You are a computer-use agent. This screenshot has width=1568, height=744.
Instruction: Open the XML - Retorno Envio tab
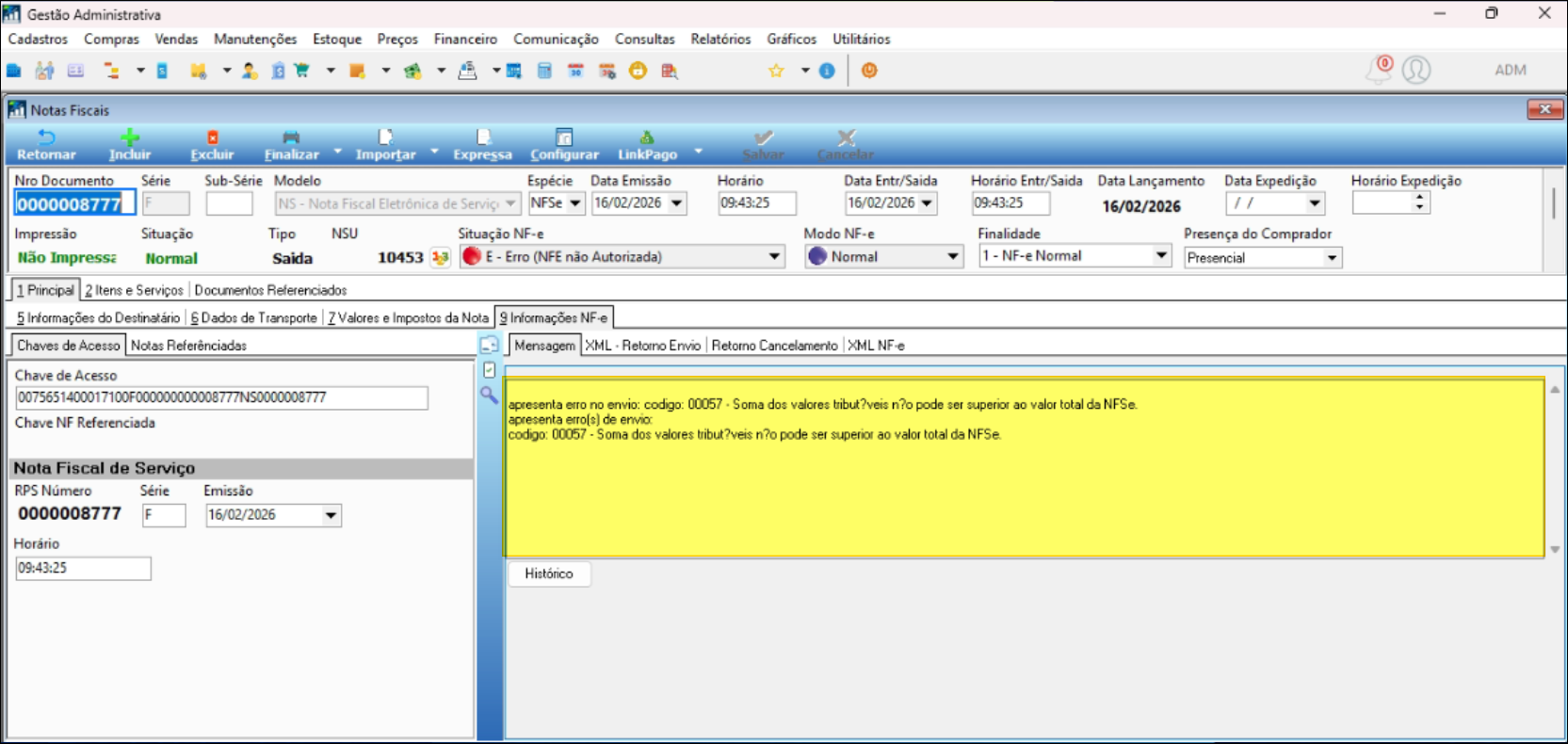642,346
